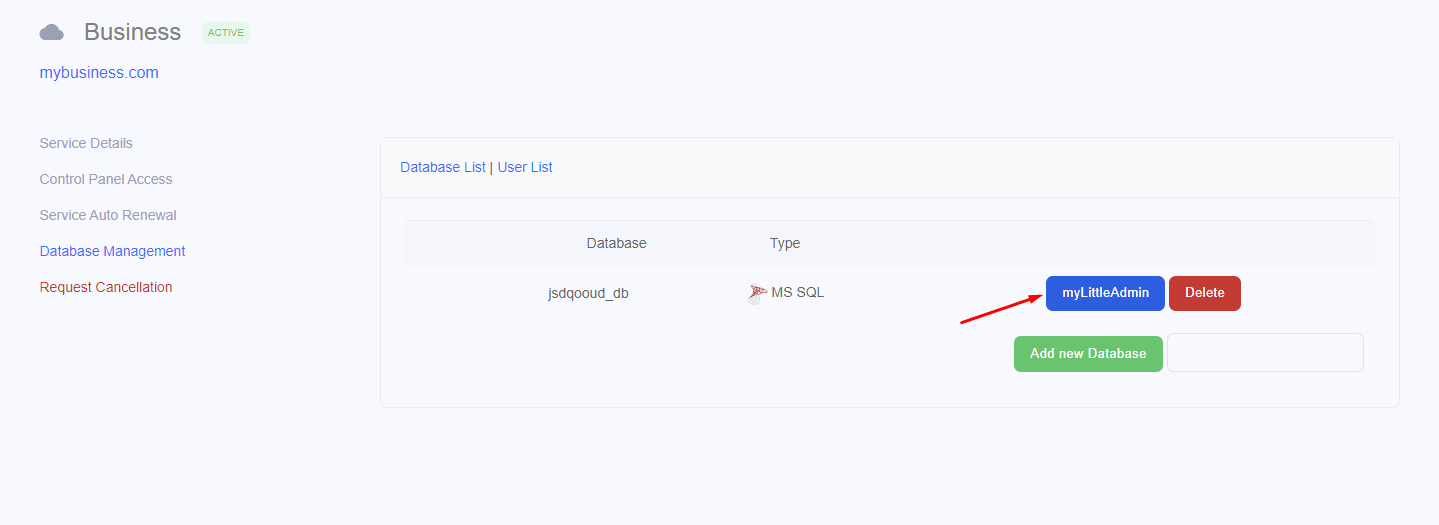Click the MS SQL type label
The image size is (1439, 525).
click(x=798, y=293)
